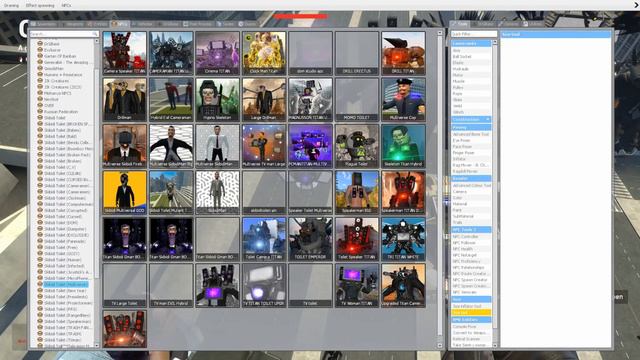Select the Face Poser tool
The height and width of the screenshot is (360, 640).
pyautogui.click(x=471, y=146)
